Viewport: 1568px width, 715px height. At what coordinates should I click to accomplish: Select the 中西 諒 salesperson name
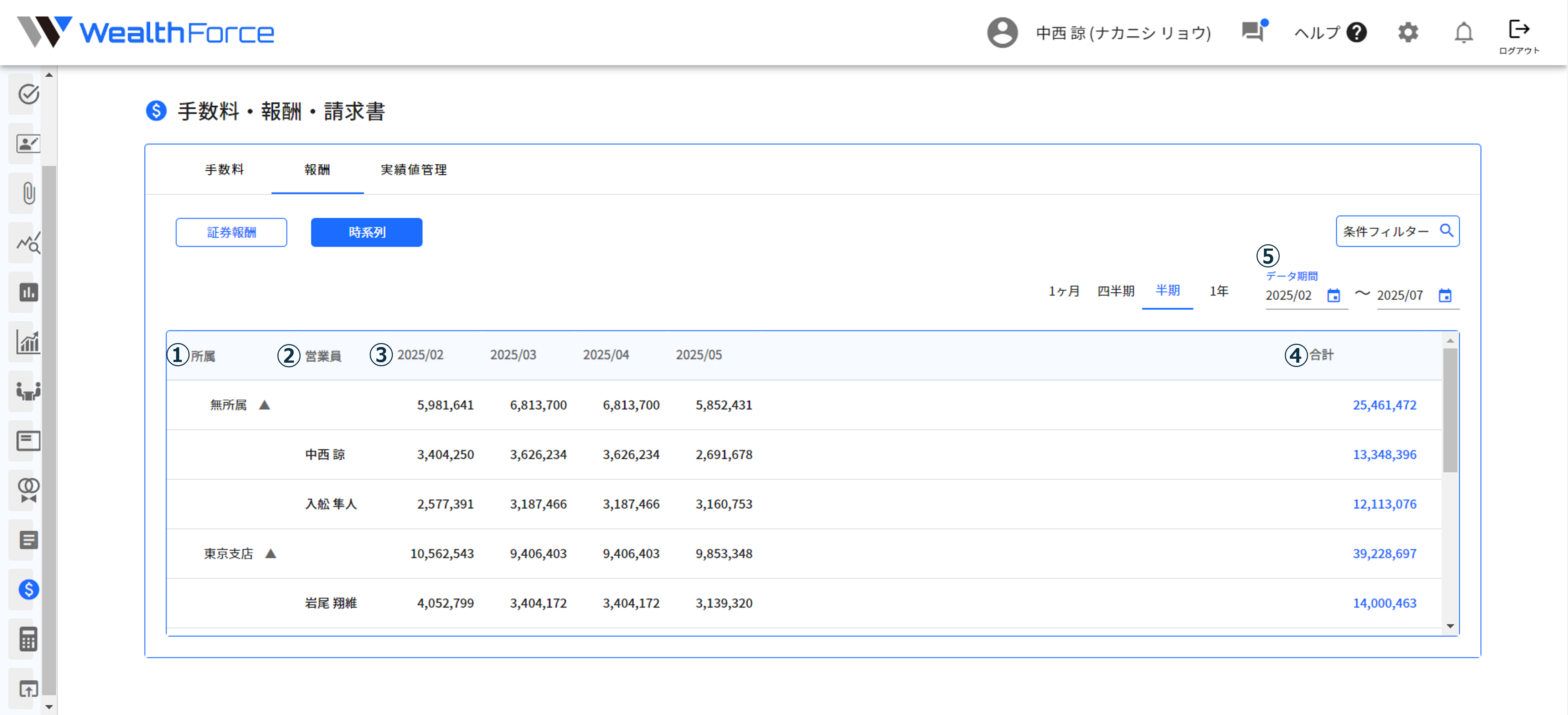pyautogui.click(x=325, y=455)
